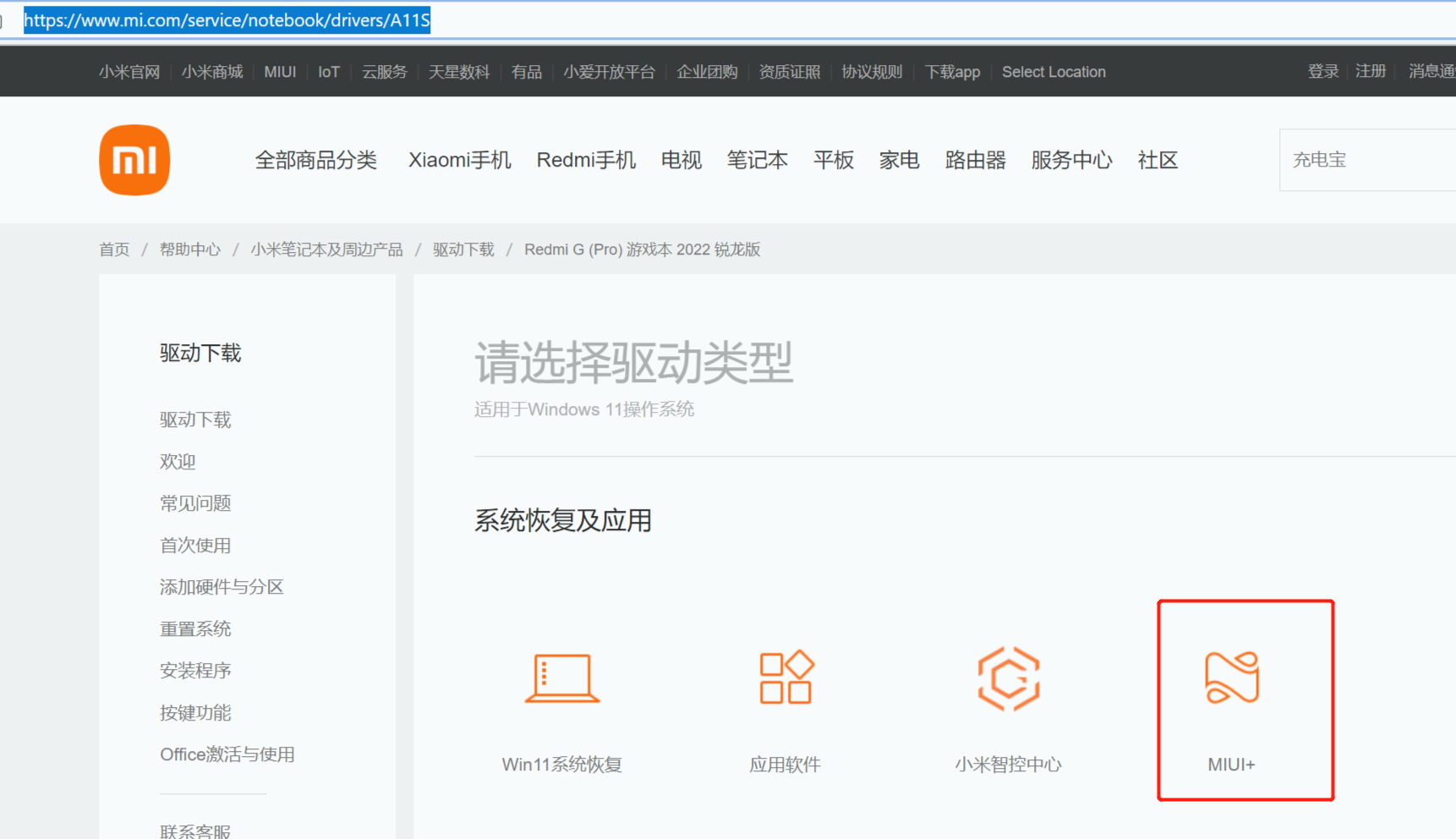Click the 请选择驱动类型 page heading
1456x839 pixels.
634,363
